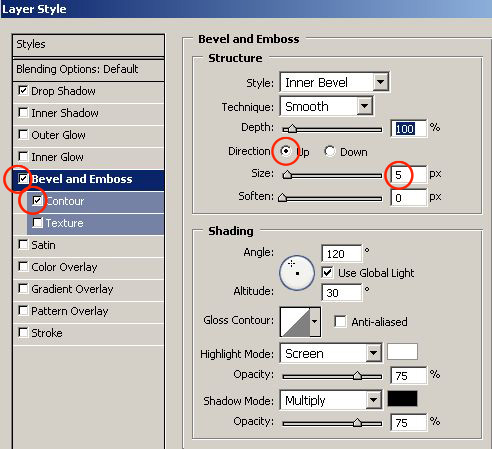The width and height of the screenshot is (492, 449).
Task: Select the Pattern Overlay effect row
Action: click(x=88, y=311)
